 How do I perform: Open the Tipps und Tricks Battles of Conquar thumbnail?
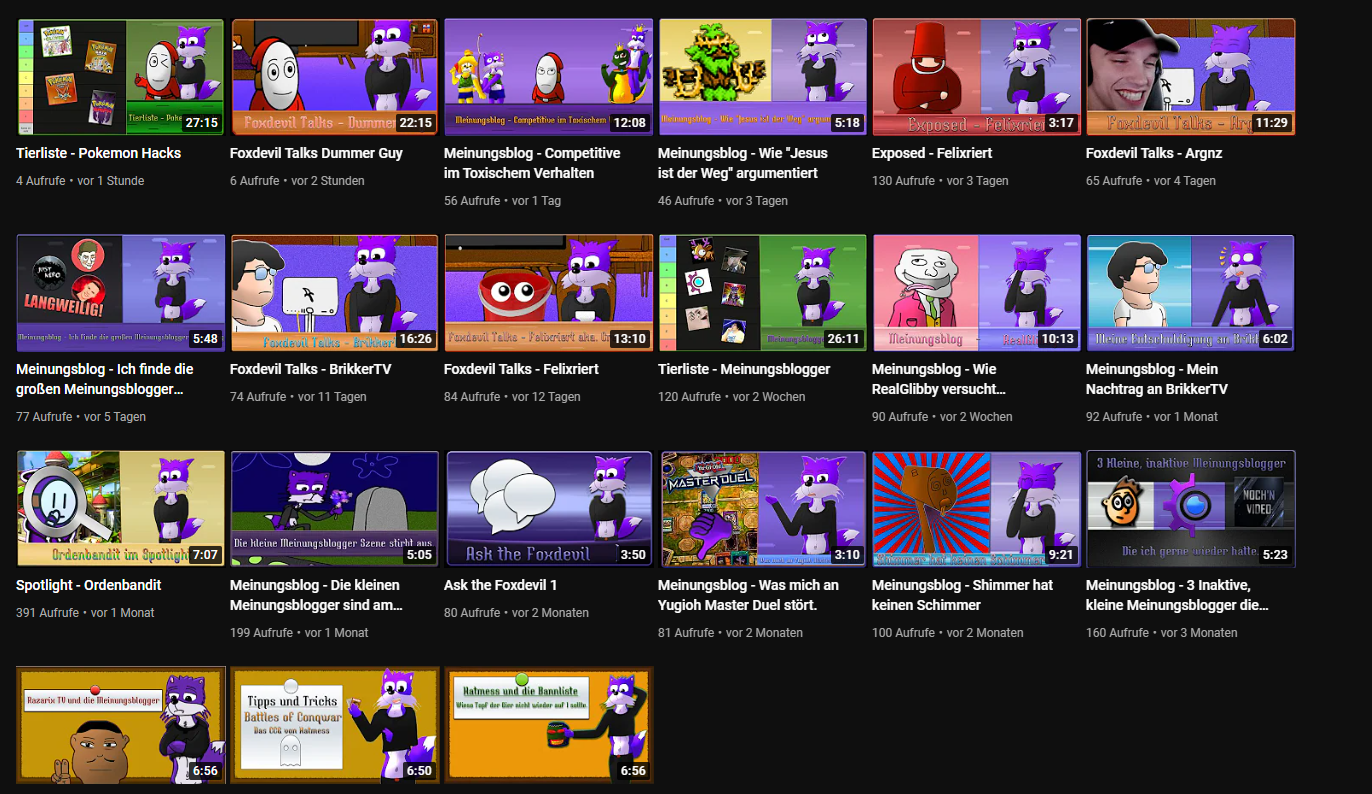pyautogui.click(x=334, y=725)
